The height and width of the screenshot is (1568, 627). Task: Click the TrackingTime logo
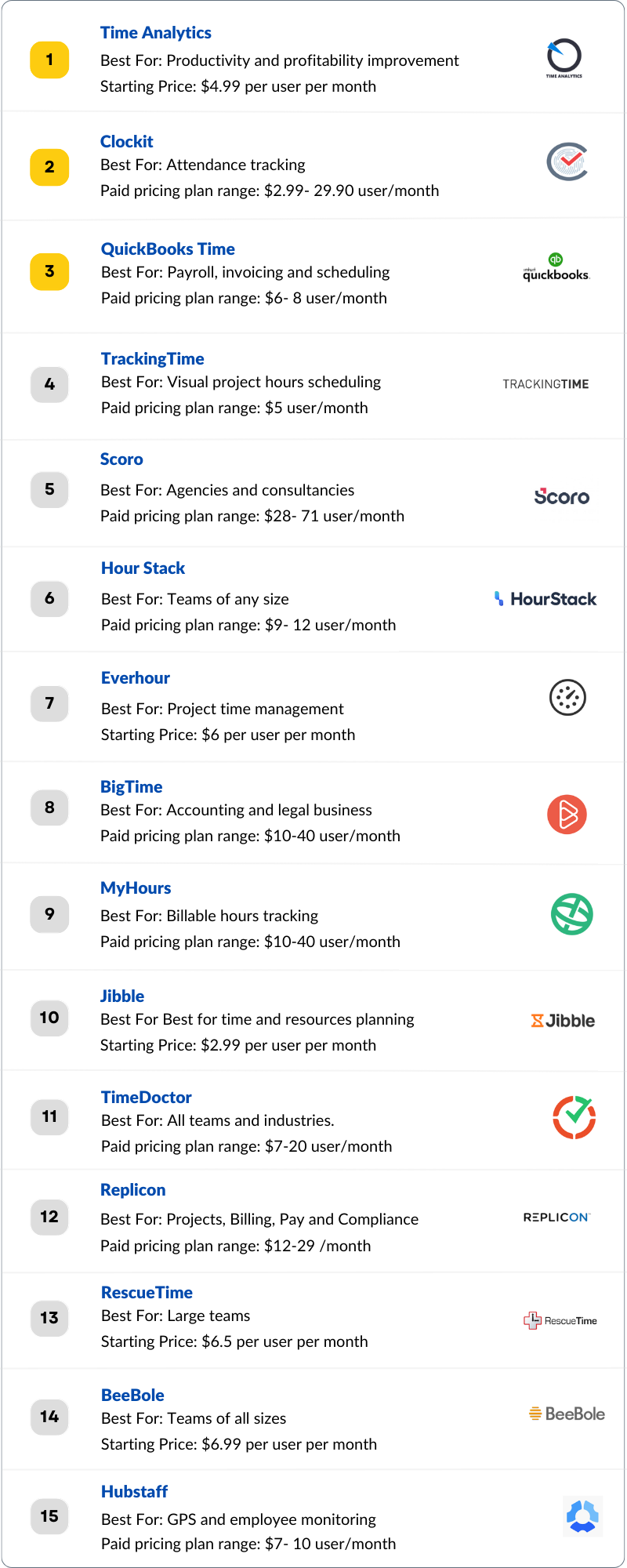click(x=545, y=384)
